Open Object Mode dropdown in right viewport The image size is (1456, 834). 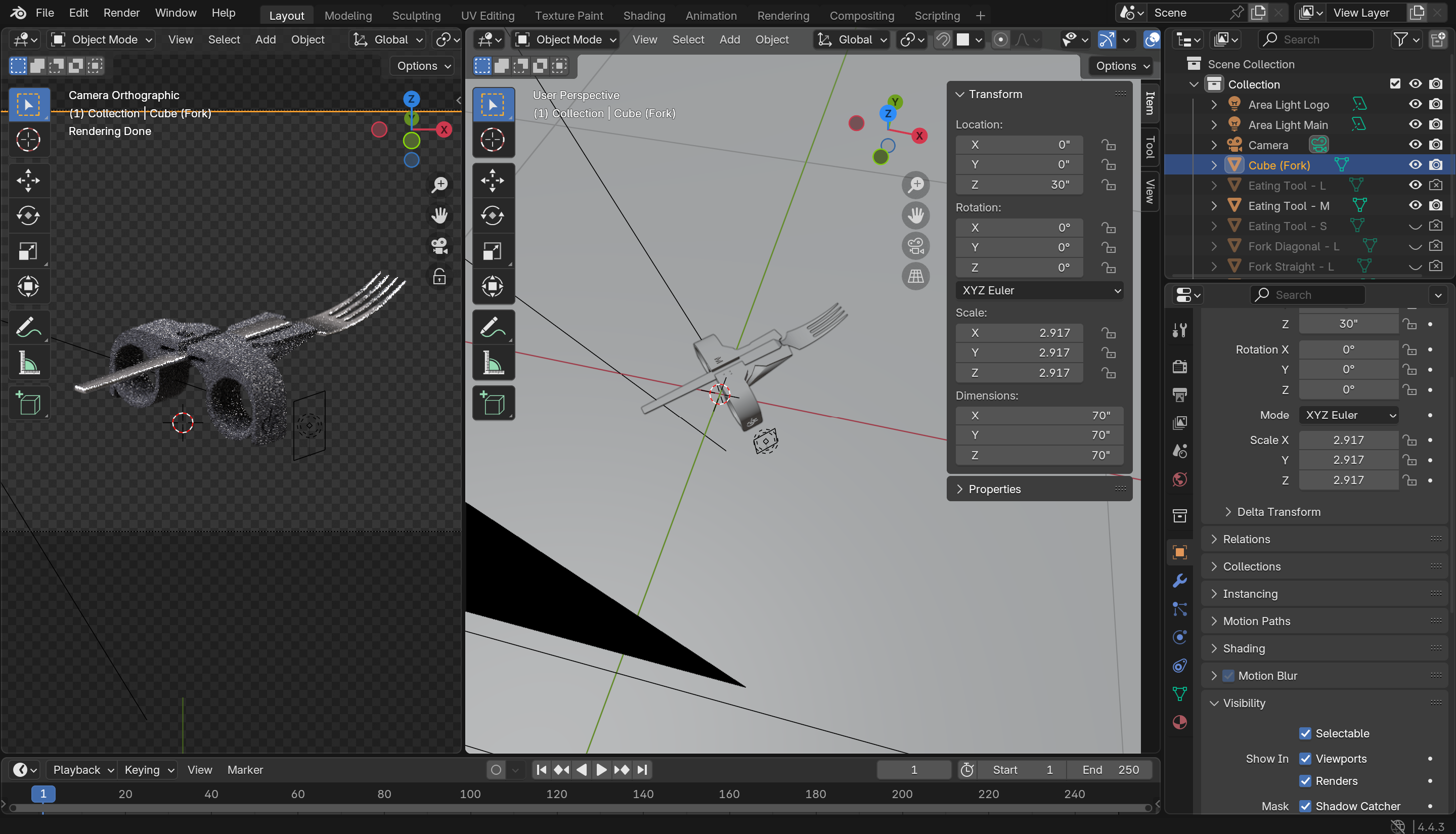pyautogui.click(x=566, y=39)
